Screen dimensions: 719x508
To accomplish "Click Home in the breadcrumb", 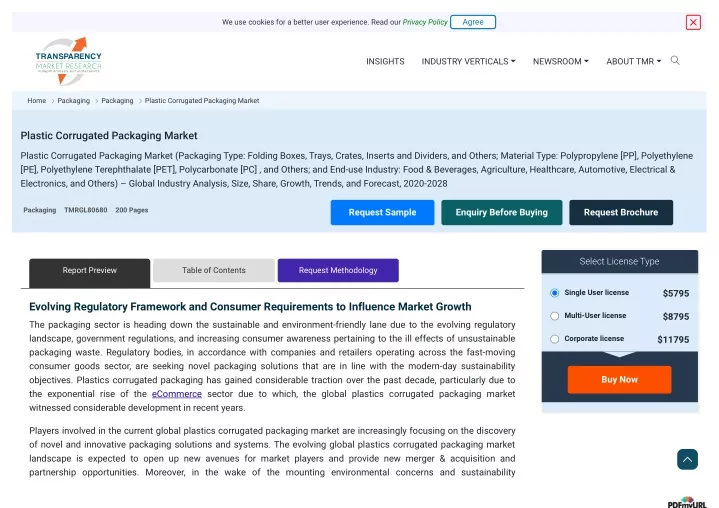I will [37, 101].
